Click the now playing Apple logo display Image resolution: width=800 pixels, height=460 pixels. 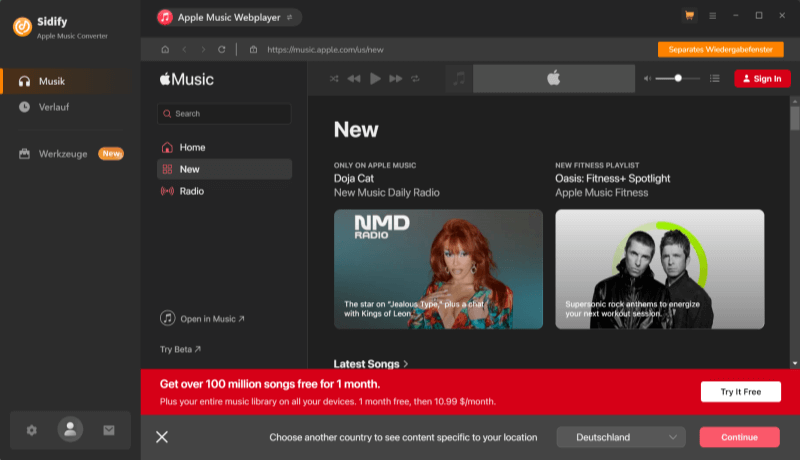click(x=554, y=79)
